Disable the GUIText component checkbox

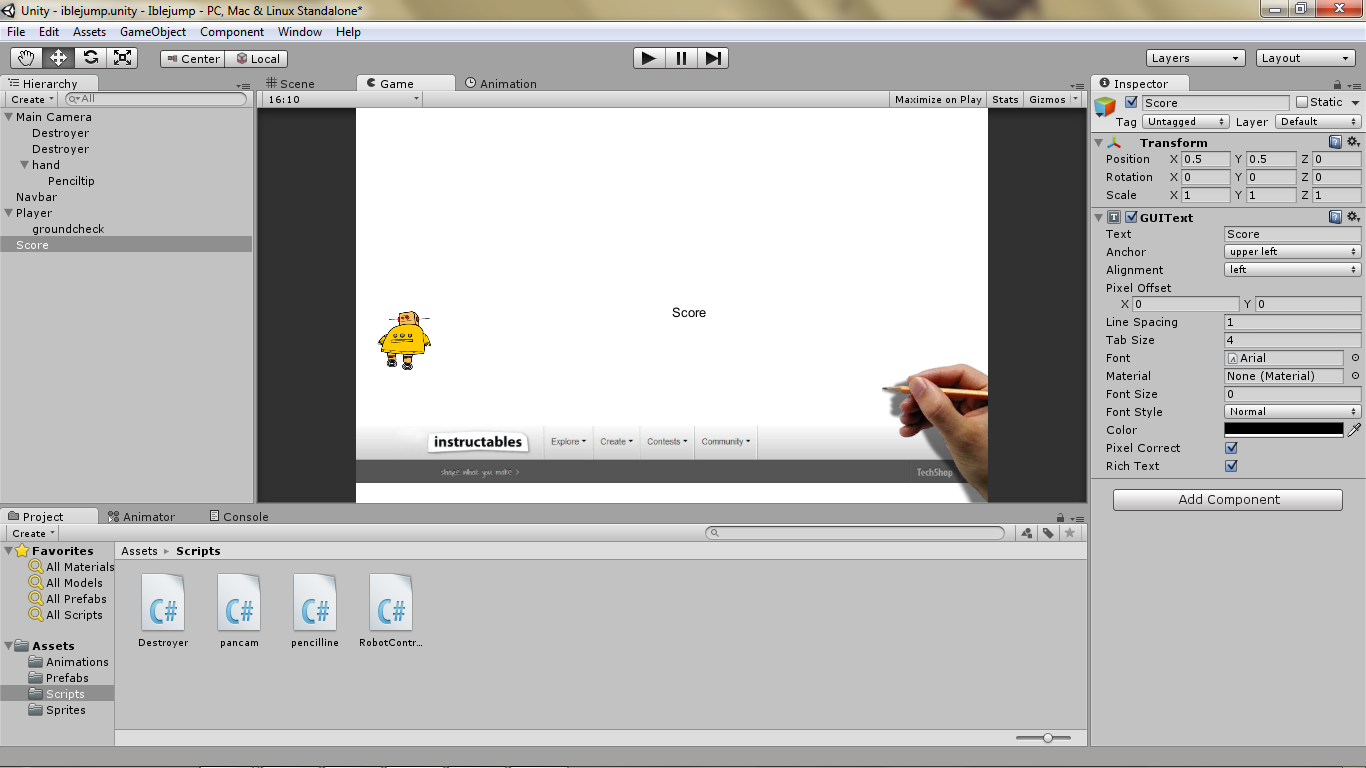click(x=1131, y=217)
